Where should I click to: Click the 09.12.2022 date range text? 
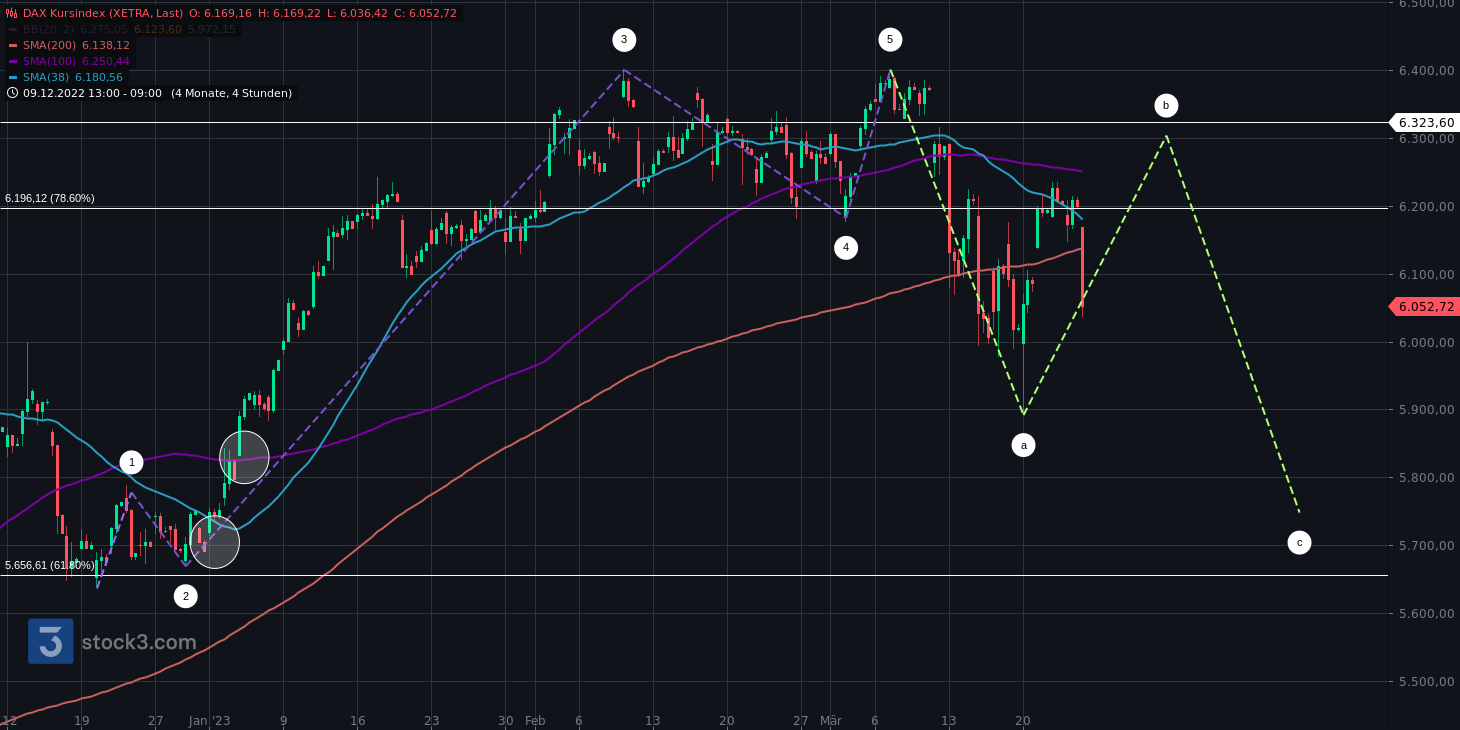[x=90, y=93]
